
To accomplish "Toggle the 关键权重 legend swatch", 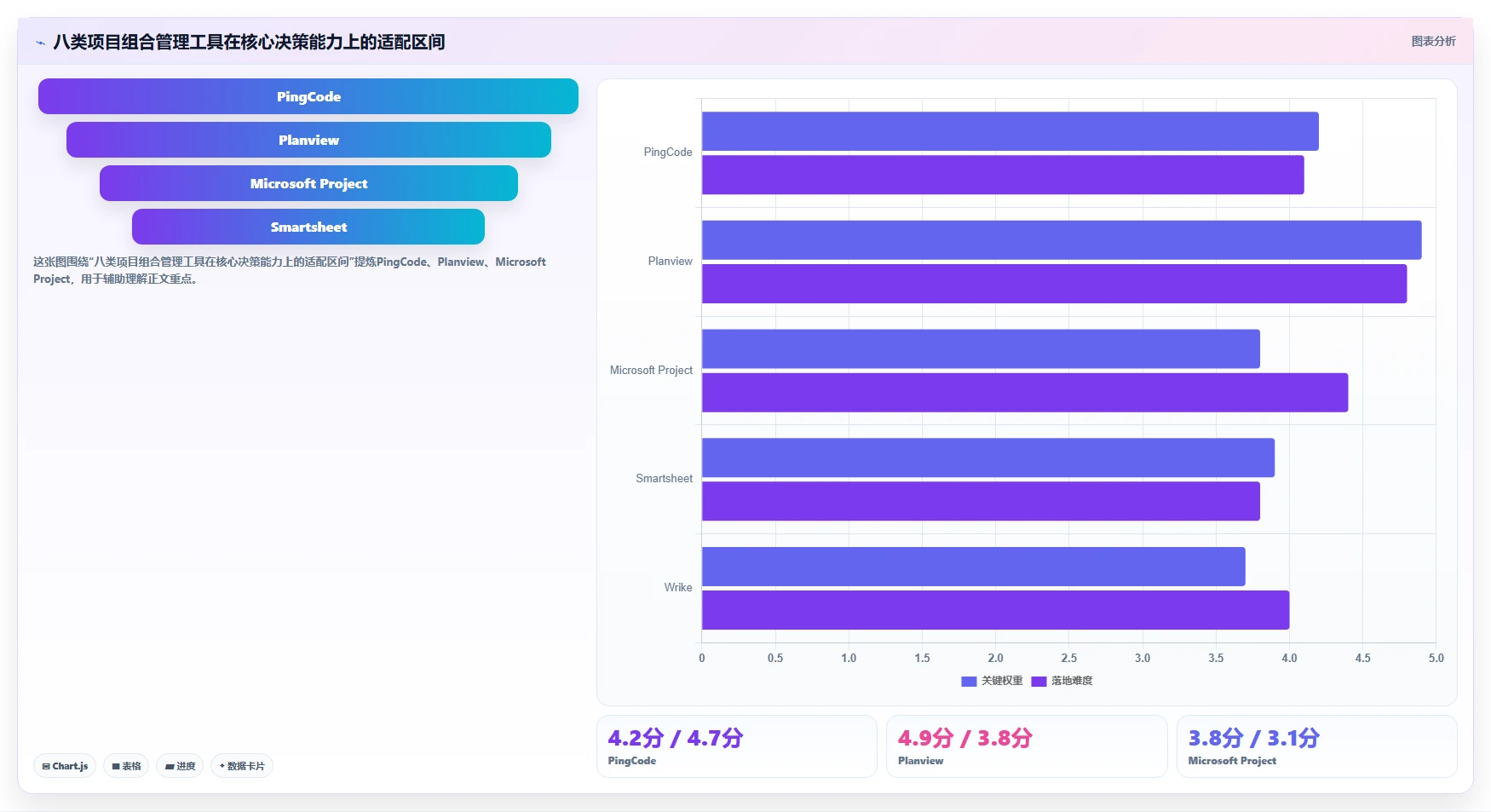I will point(969,681).
